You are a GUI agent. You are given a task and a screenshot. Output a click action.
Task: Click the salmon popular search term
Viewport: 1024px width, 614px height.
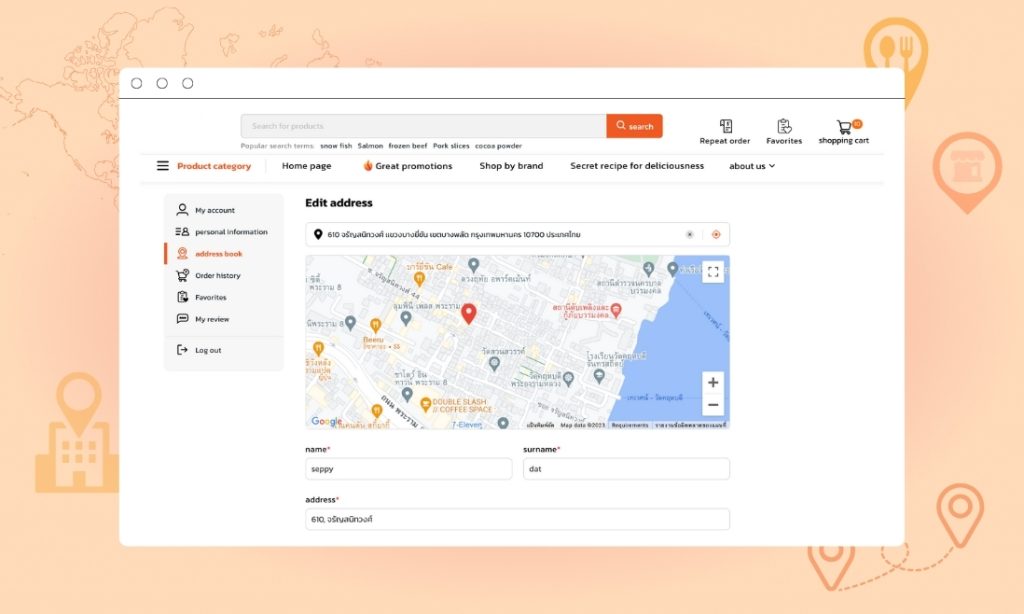[x=370, y=146]
